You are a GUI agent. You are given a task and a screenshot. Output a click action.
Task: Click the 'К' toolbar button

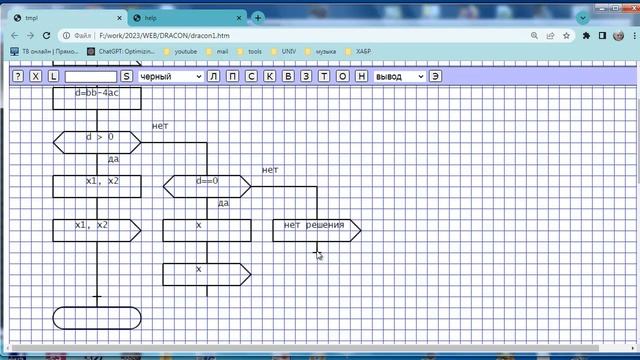(269, 76)
